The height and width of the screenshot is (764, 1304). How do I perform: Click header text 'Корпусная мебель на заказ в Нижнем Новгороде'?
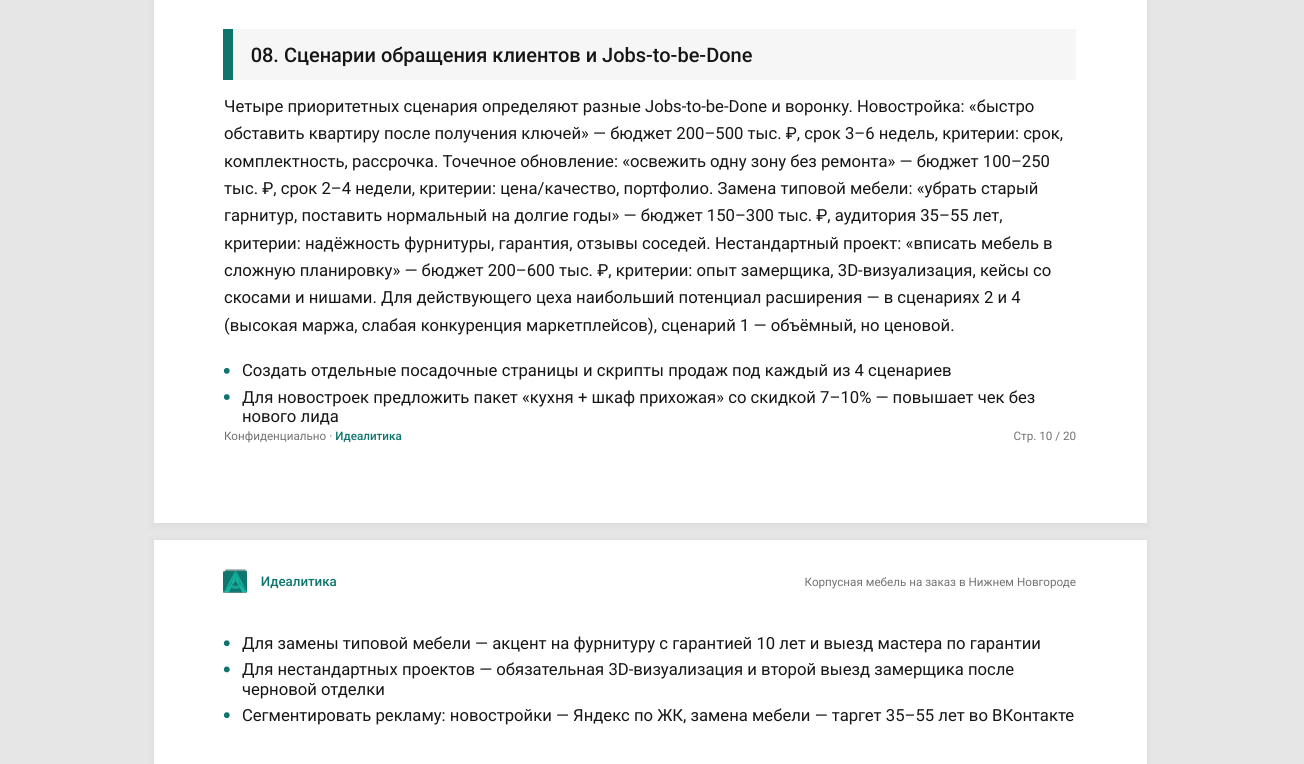click(x=940, y=582)
